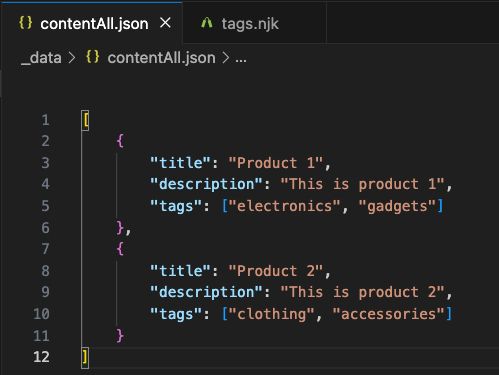499x375 pixels.
Task: Click the "tags" key on line 5
Action: 176,206
